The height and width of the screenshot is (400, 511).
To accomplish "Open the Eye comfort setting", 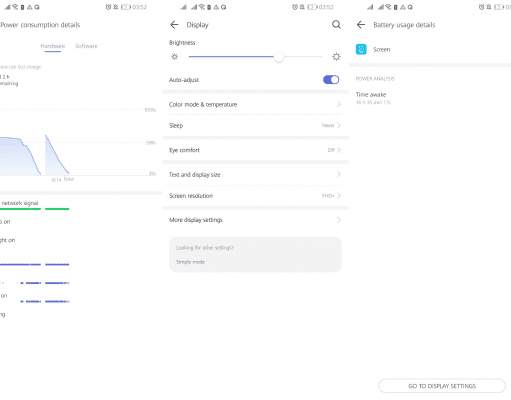I will click(255, 150).
